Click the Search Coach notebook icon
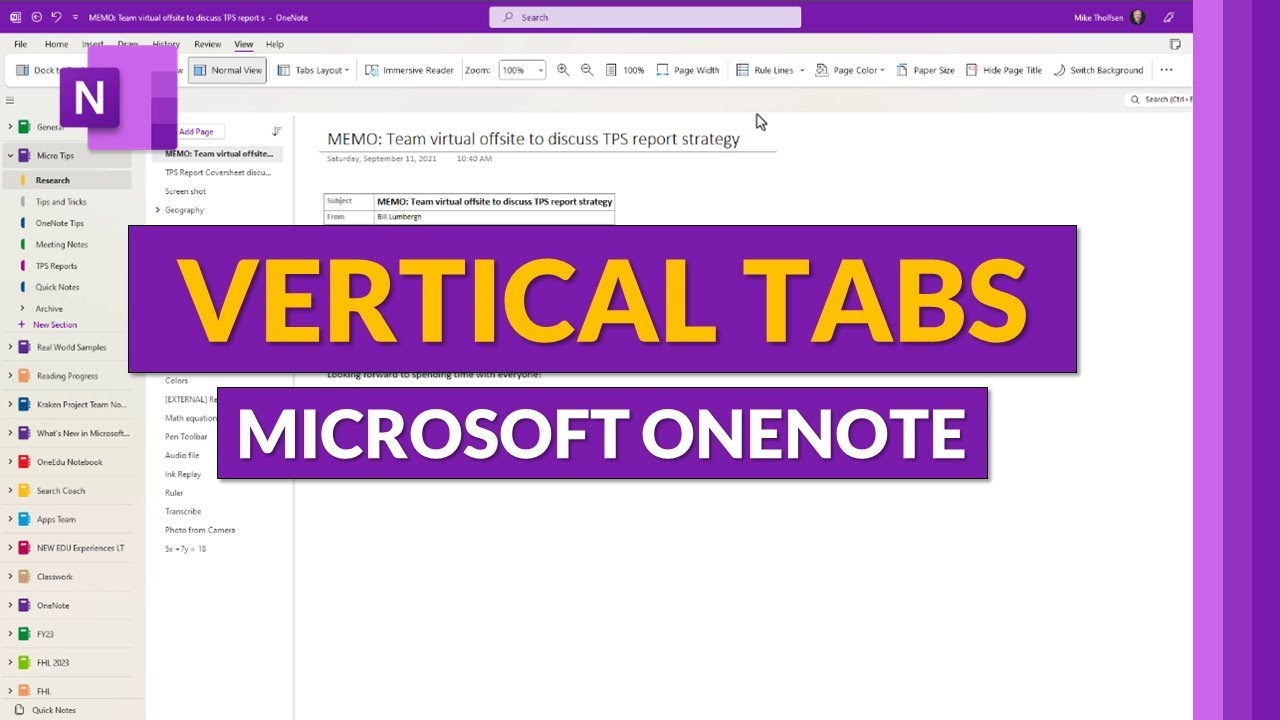 (24, 491)
